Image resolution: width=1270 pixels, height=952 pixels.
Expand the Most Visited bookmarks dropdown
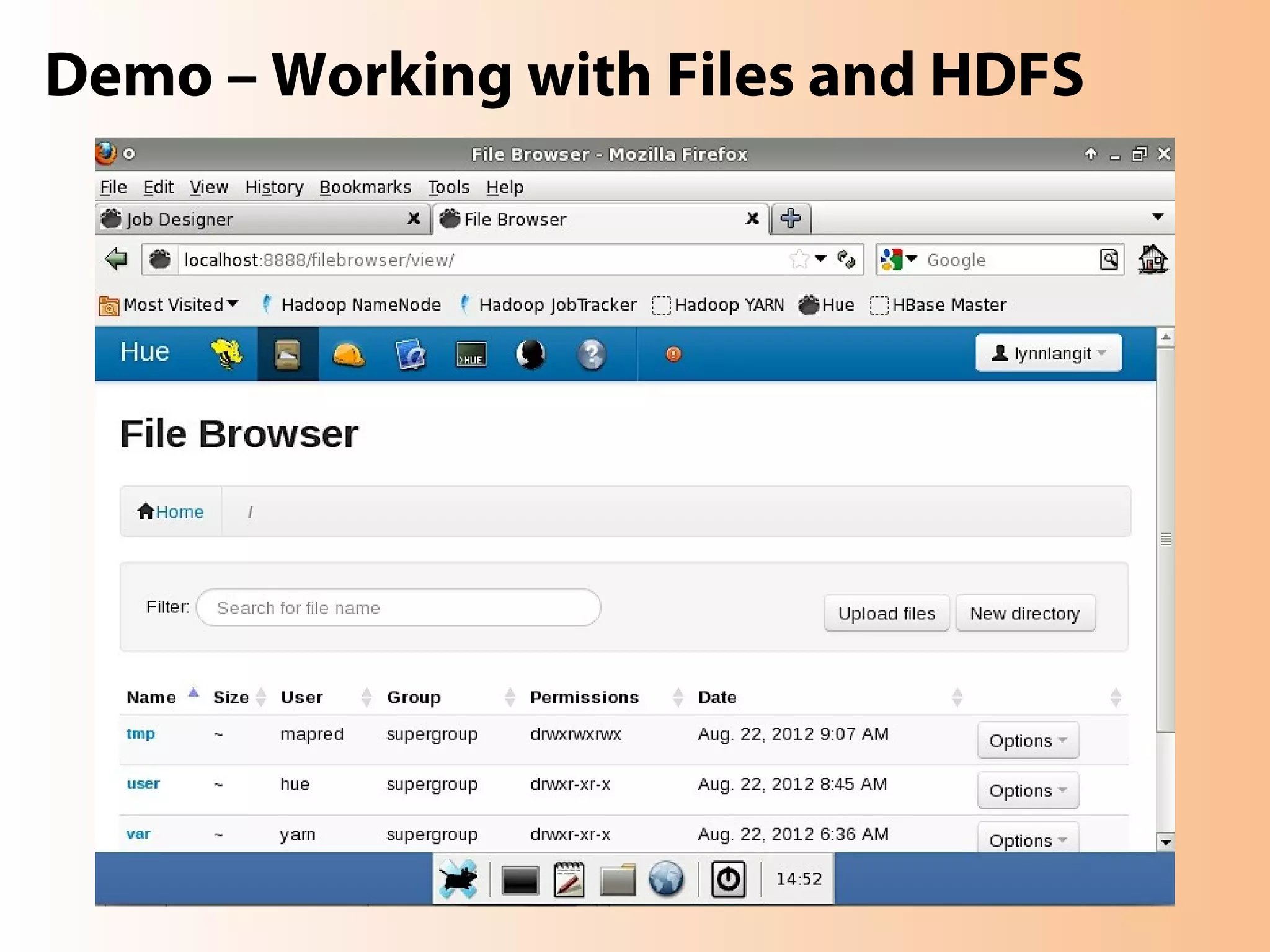[169, 304]
